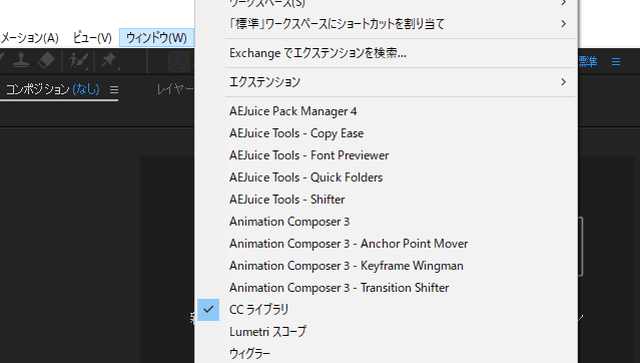Open the コンポジション panel menu icon

[114, 89]
